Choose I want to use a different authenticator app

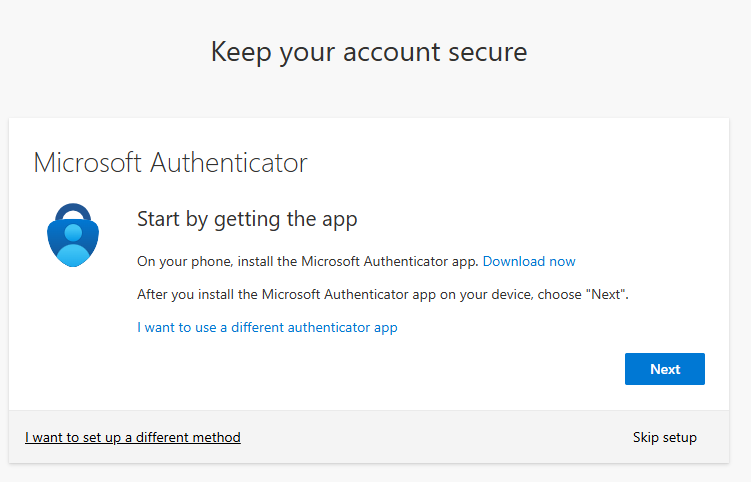tap(267, 328)
